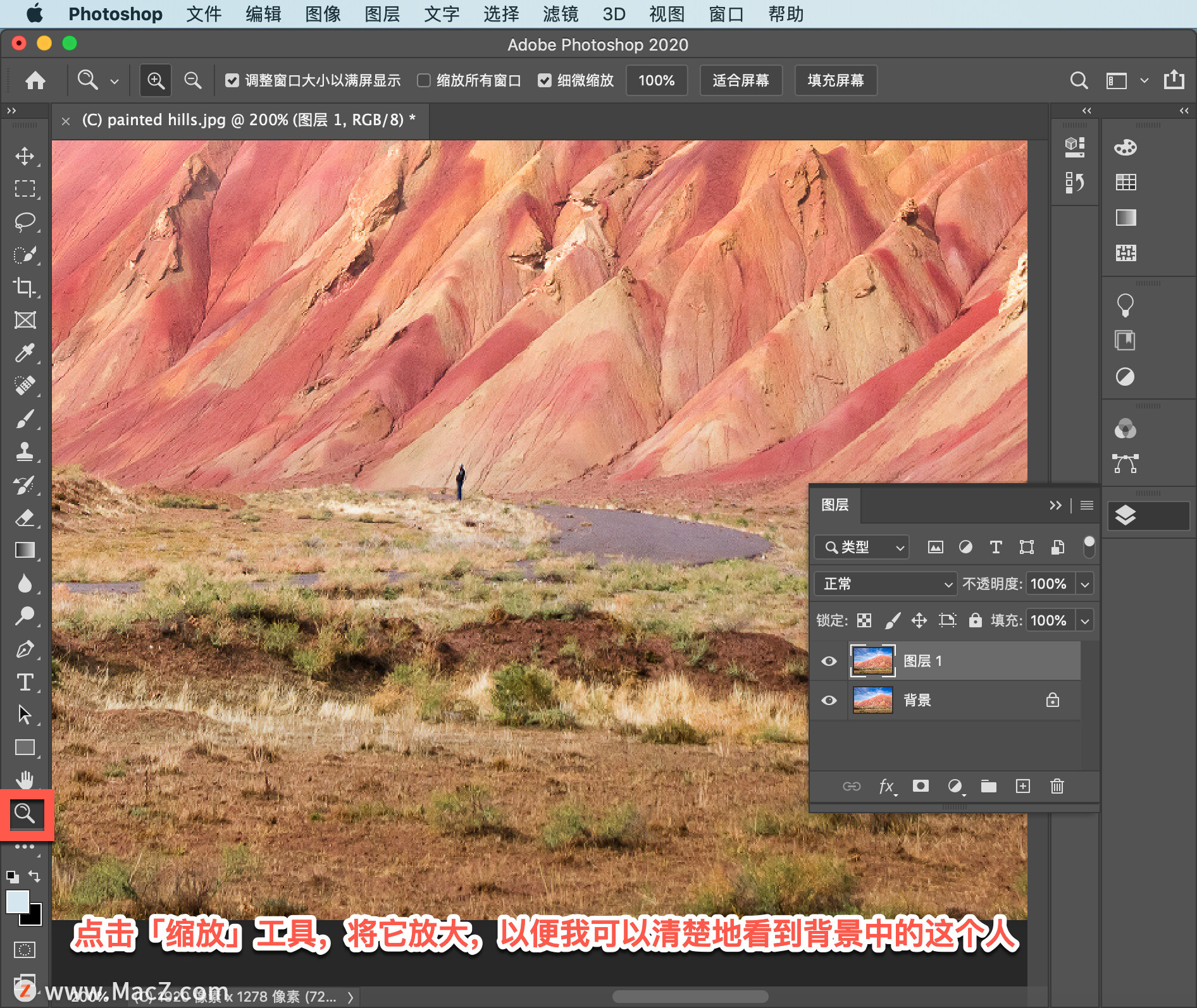Create a new layer with plus icon

coord(1023,786)
